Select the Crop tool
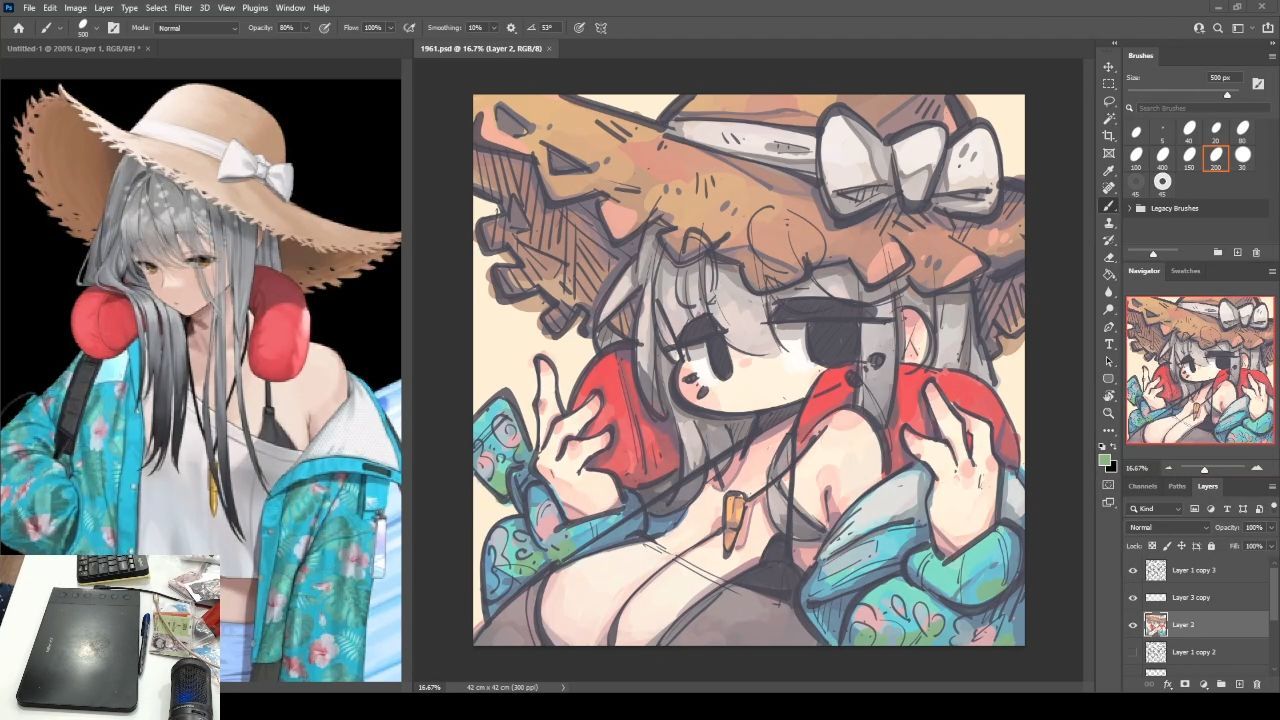The width and height of the screenshot is (1280, 720). click(x=1108, y=136)
